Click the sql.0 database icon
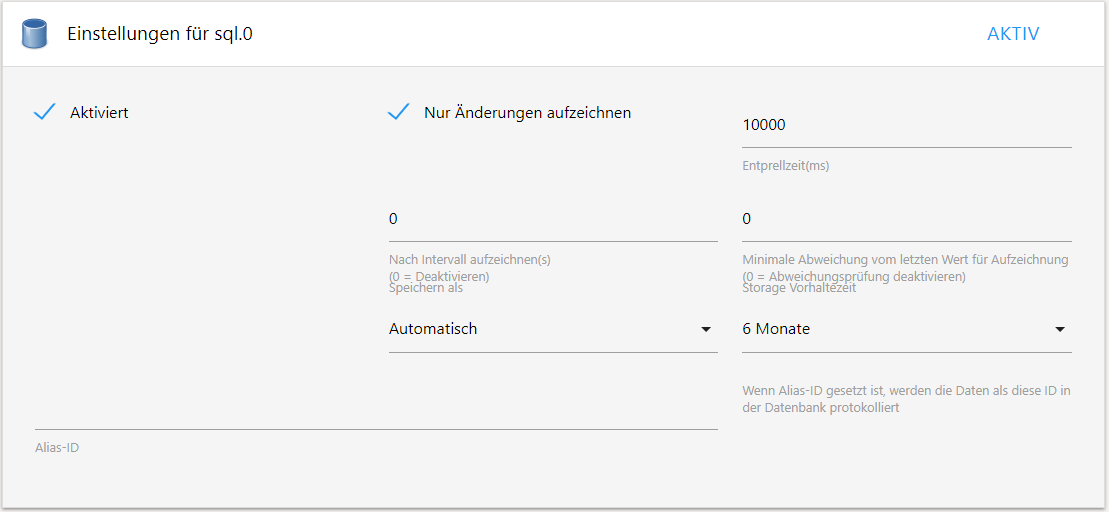The image size is (1109, 512). click(x=34, y=34)
